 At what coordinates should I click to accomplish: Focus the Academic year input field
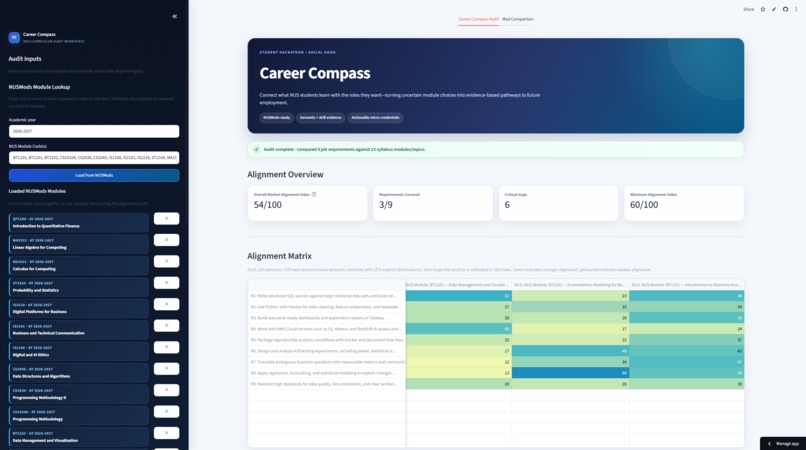pyautogui.click(x=94, y=131)
